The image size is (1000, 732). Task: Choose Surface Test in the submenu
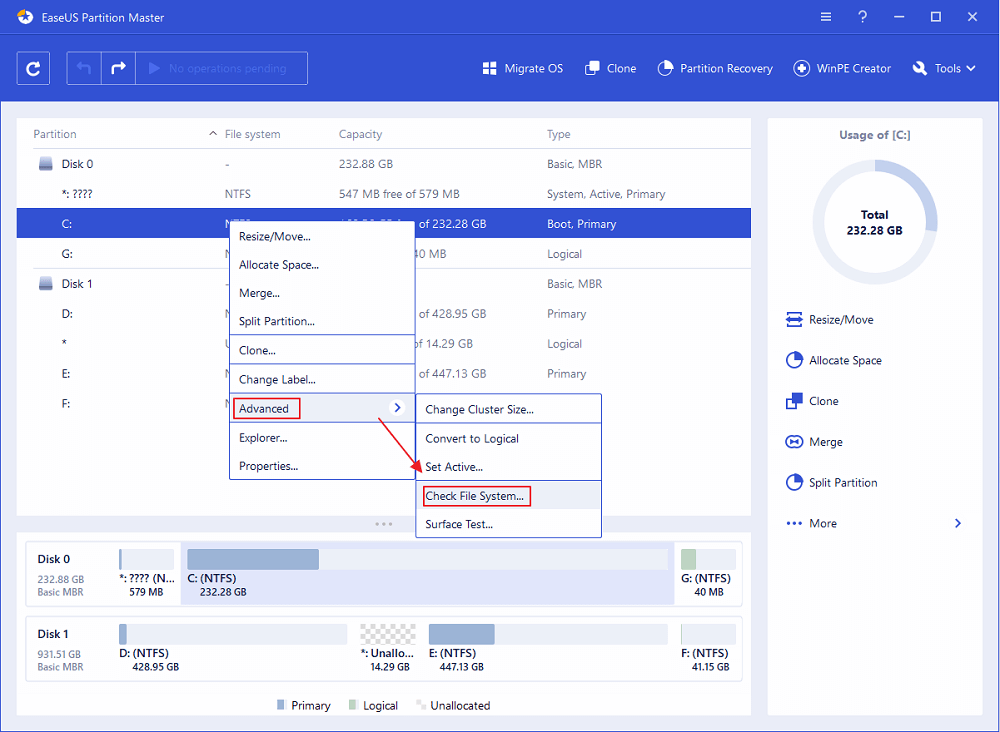[459, 524]
